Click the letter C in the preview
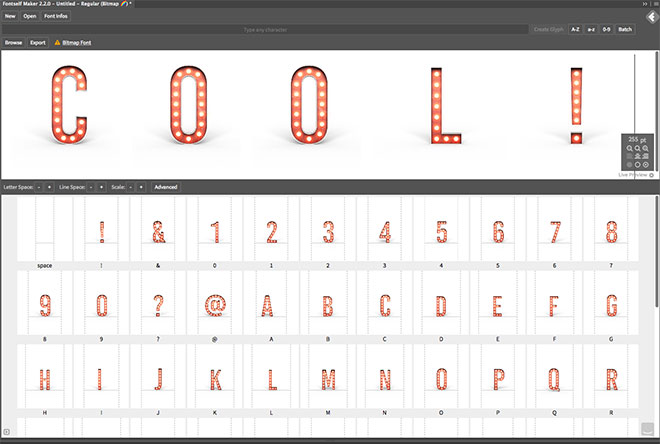The width and height of the screenshot is (660, 444). point(69,104)
